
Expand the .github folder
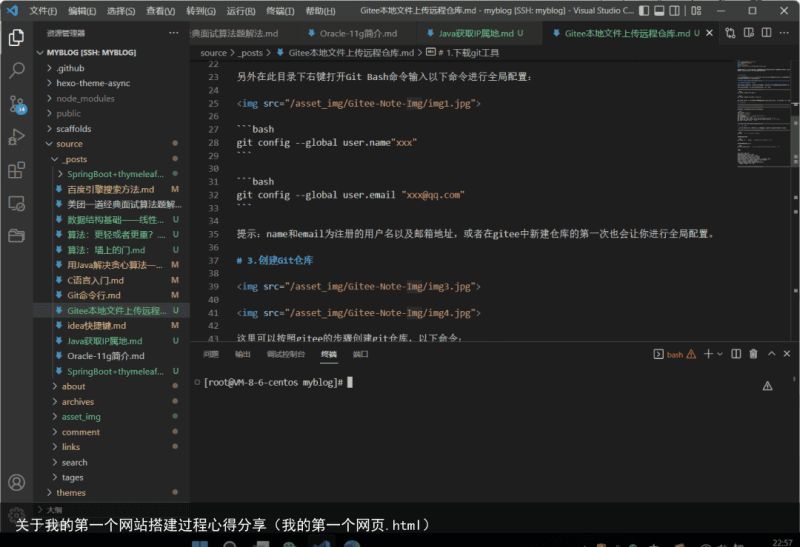tap(111, 68)
